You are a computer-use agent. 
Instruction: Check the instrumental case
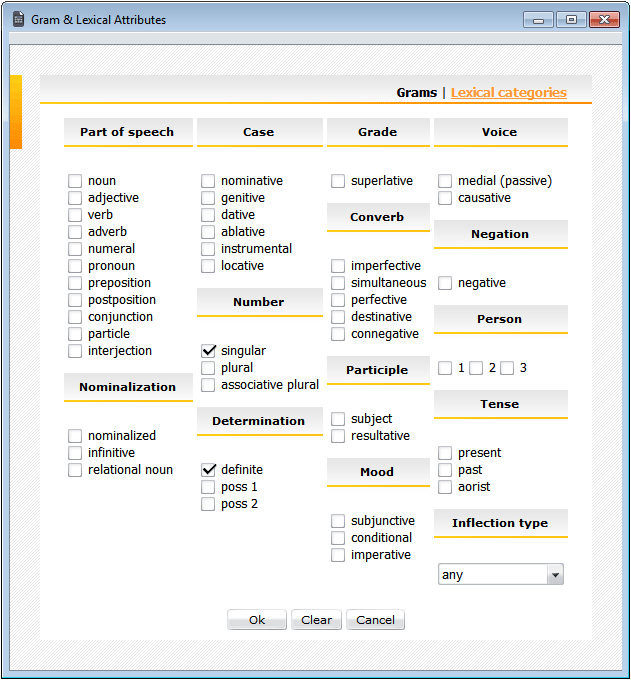[x=208, y=249]
